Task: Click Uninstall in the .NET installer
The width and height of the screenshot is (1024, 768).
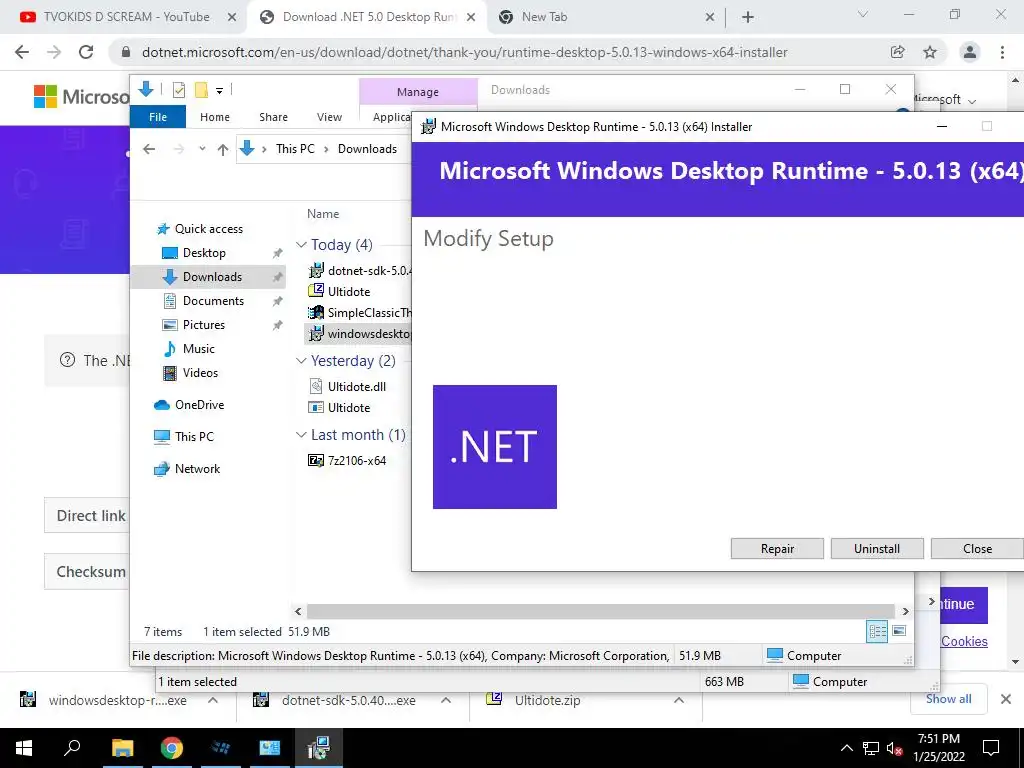Action: pyautogui.click(x=877, y=549)
